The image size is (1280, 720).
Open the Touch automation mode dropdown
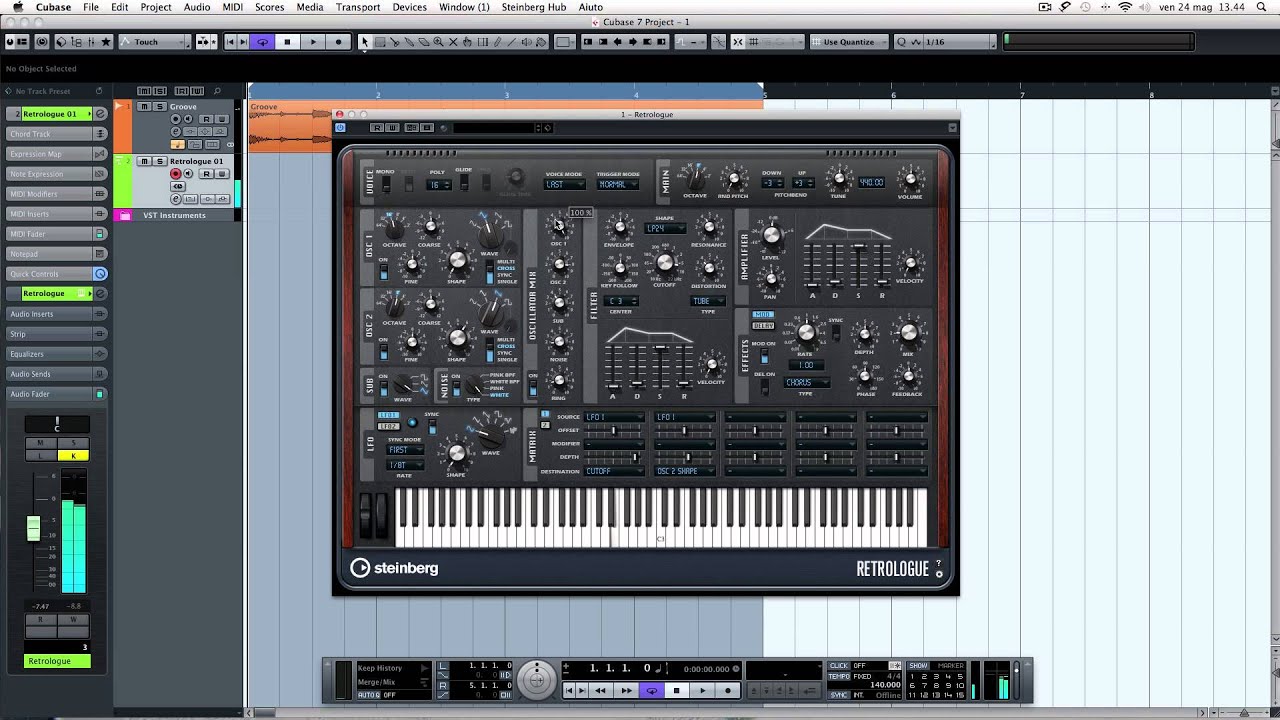click(153, 42)
